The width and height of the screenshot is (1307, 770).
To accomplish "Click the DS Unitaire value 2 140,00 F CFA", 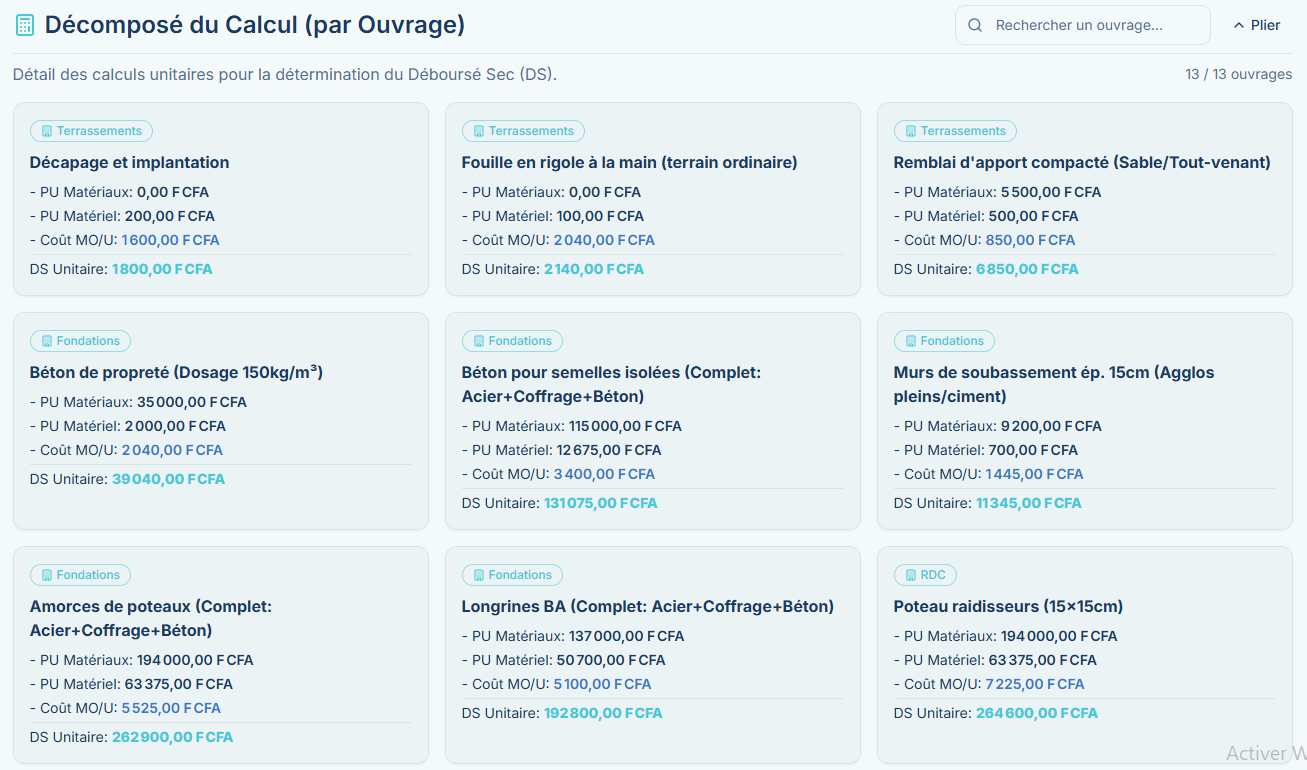I will [x=594, y=269].
